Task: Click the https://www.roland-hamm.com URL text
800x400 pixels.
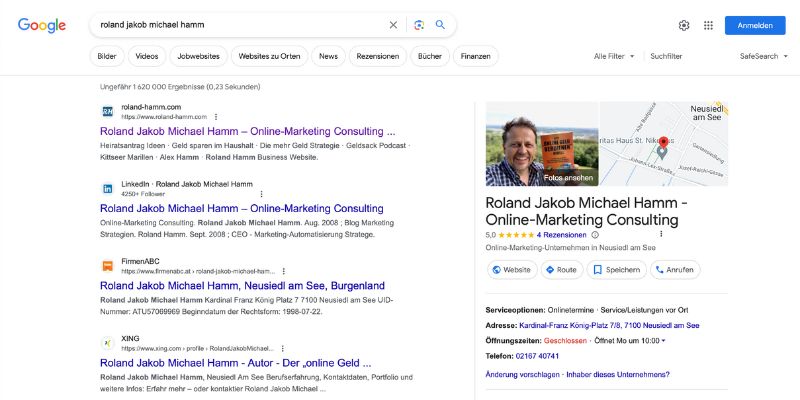Action: point(164,117)
